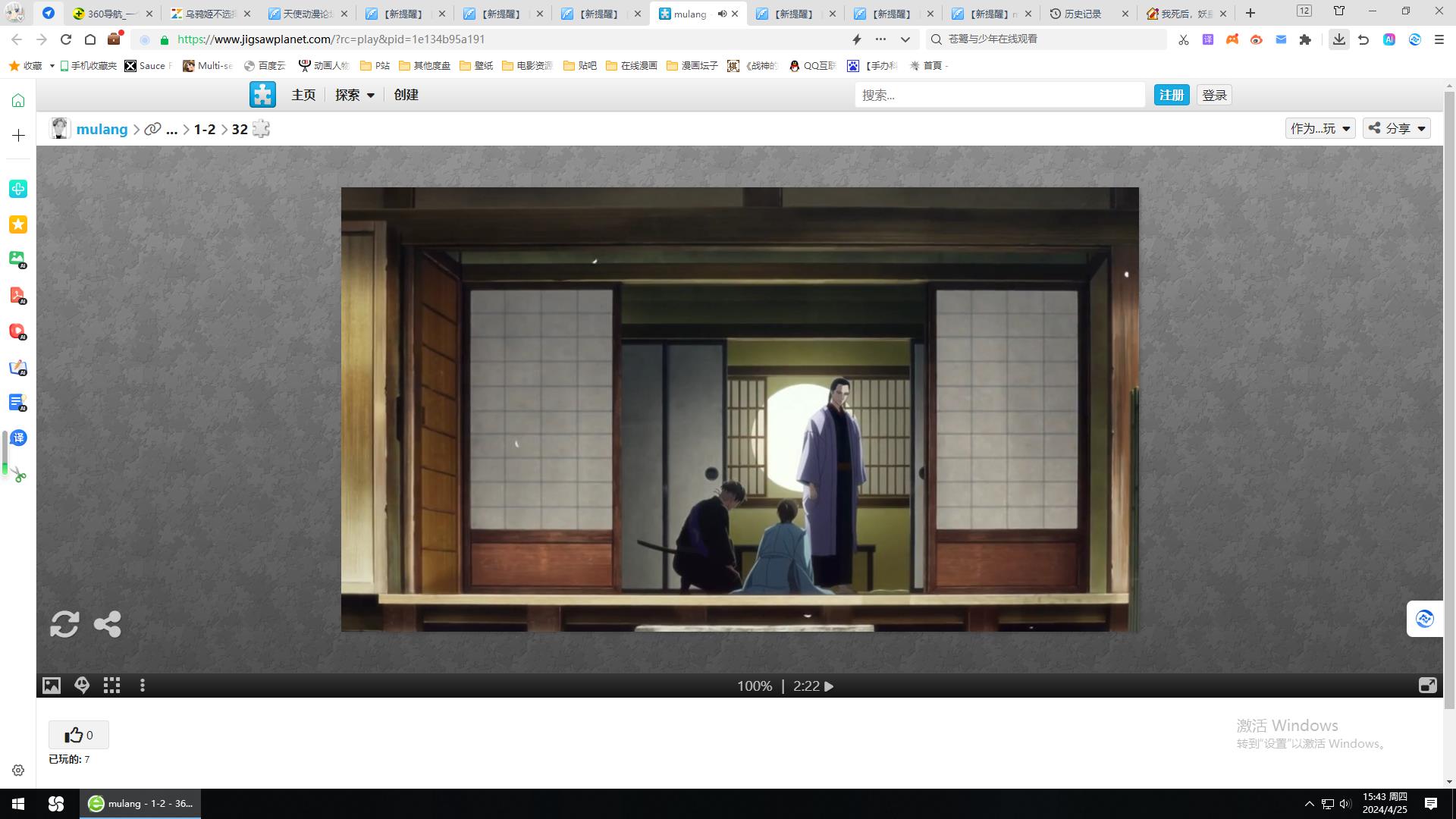Click the restart puzzle icon
The height and width of the screenshot is (819, 1456).
pyautogui.click(x=64, y=624)
